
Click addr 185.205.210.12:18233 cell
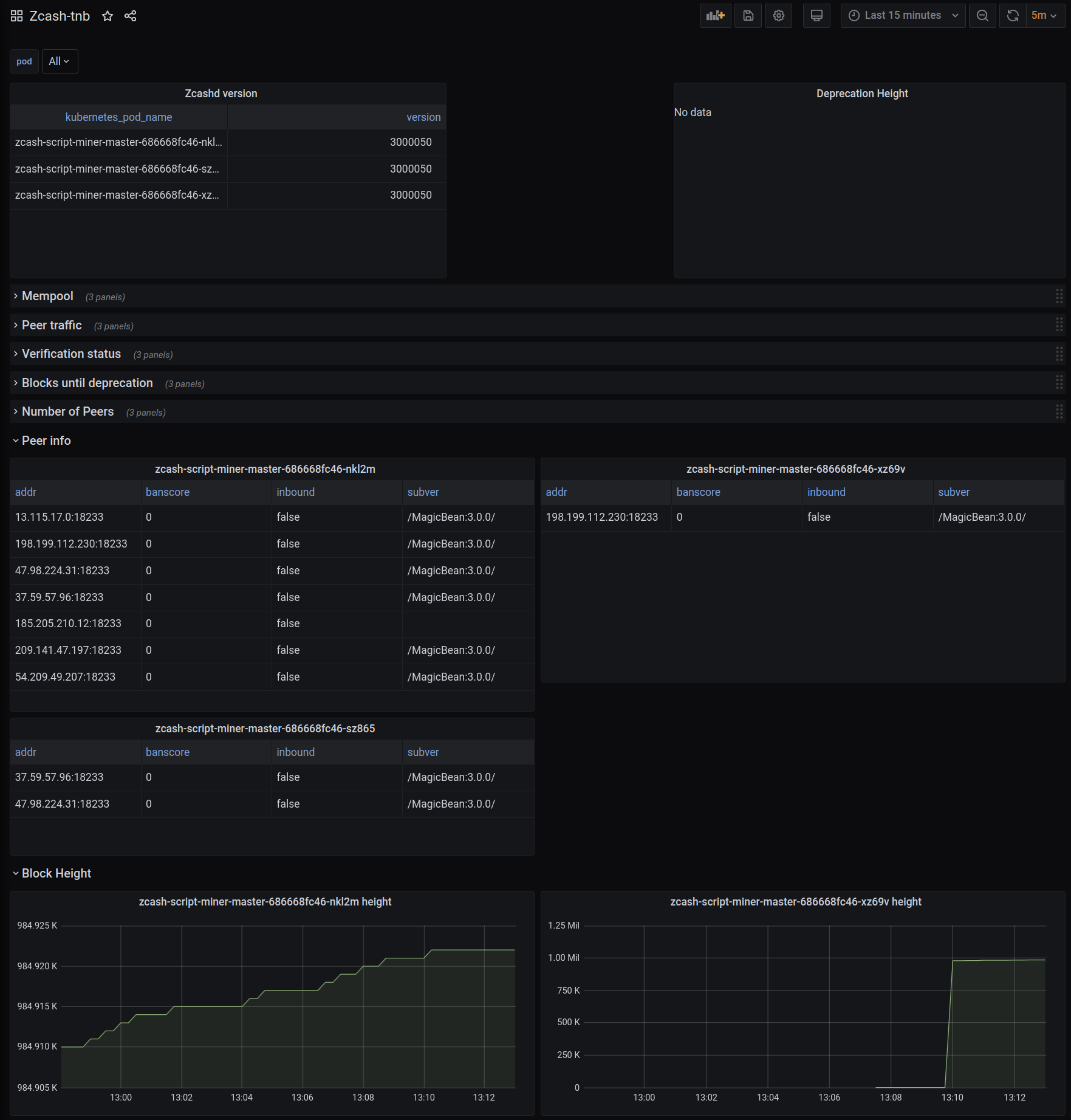coord(68,624)
